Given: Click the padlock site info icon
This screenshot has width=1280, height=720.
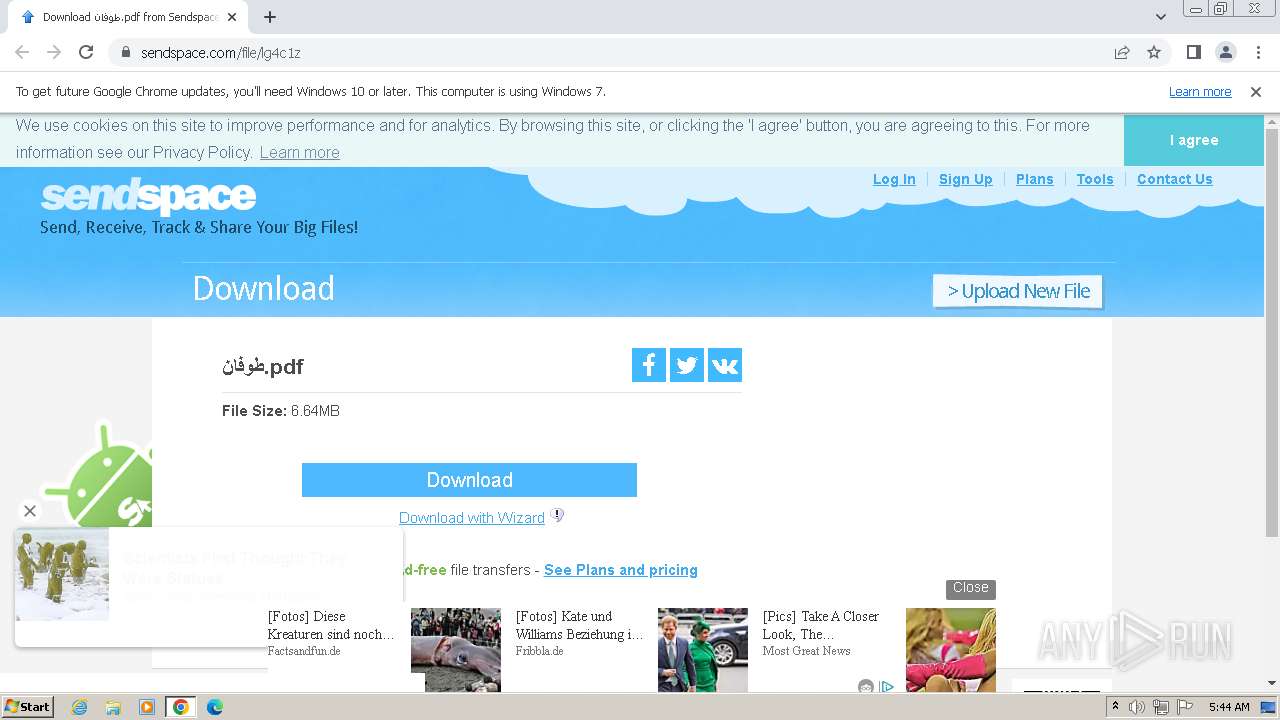Looking at the screenshot, I should point(125,52).
